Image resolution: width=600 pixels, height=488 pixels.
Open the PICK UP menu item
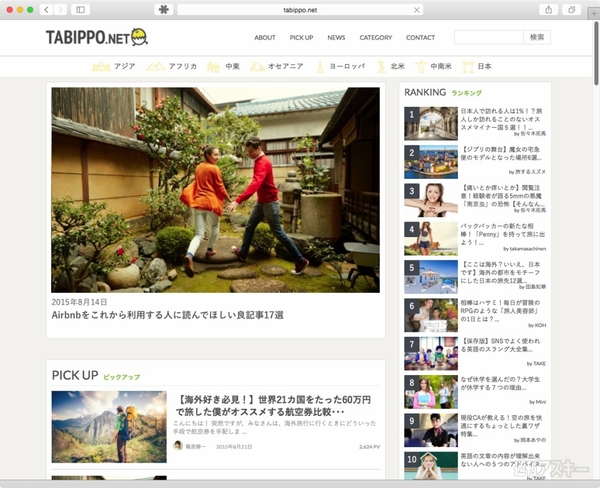pos(301,38)
